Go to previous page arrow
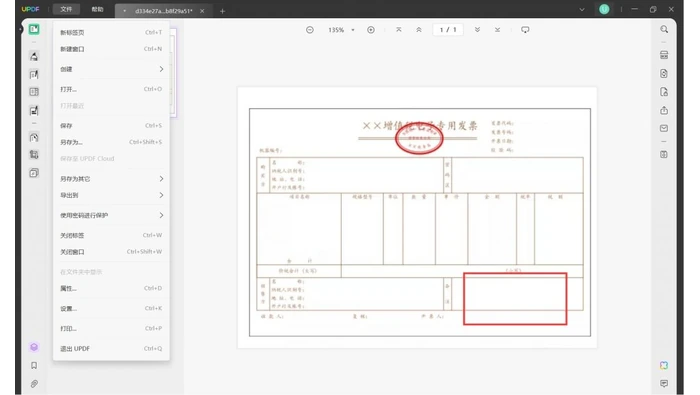 point(419,30)
